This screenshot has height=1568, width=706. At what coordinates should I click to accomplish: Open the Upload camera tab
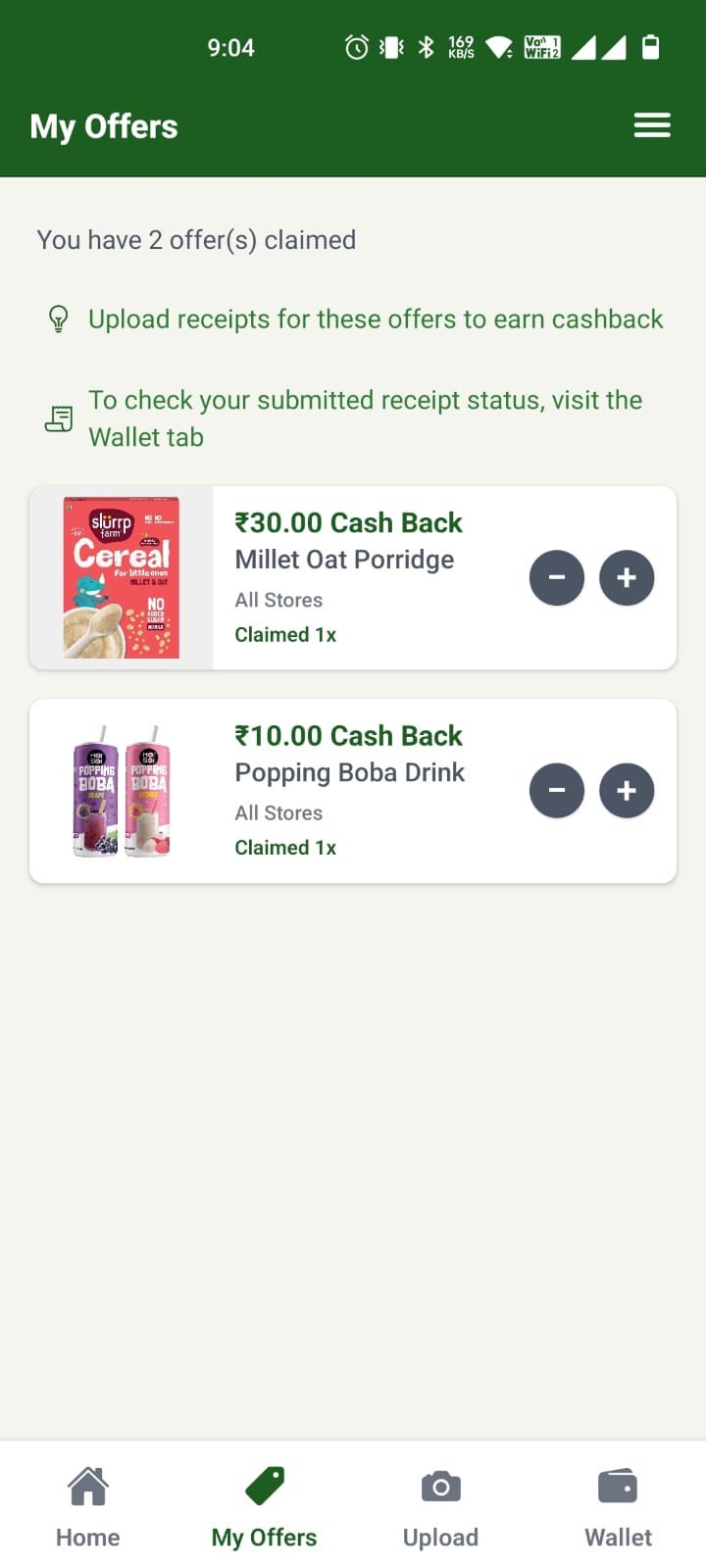[441, 1507]
